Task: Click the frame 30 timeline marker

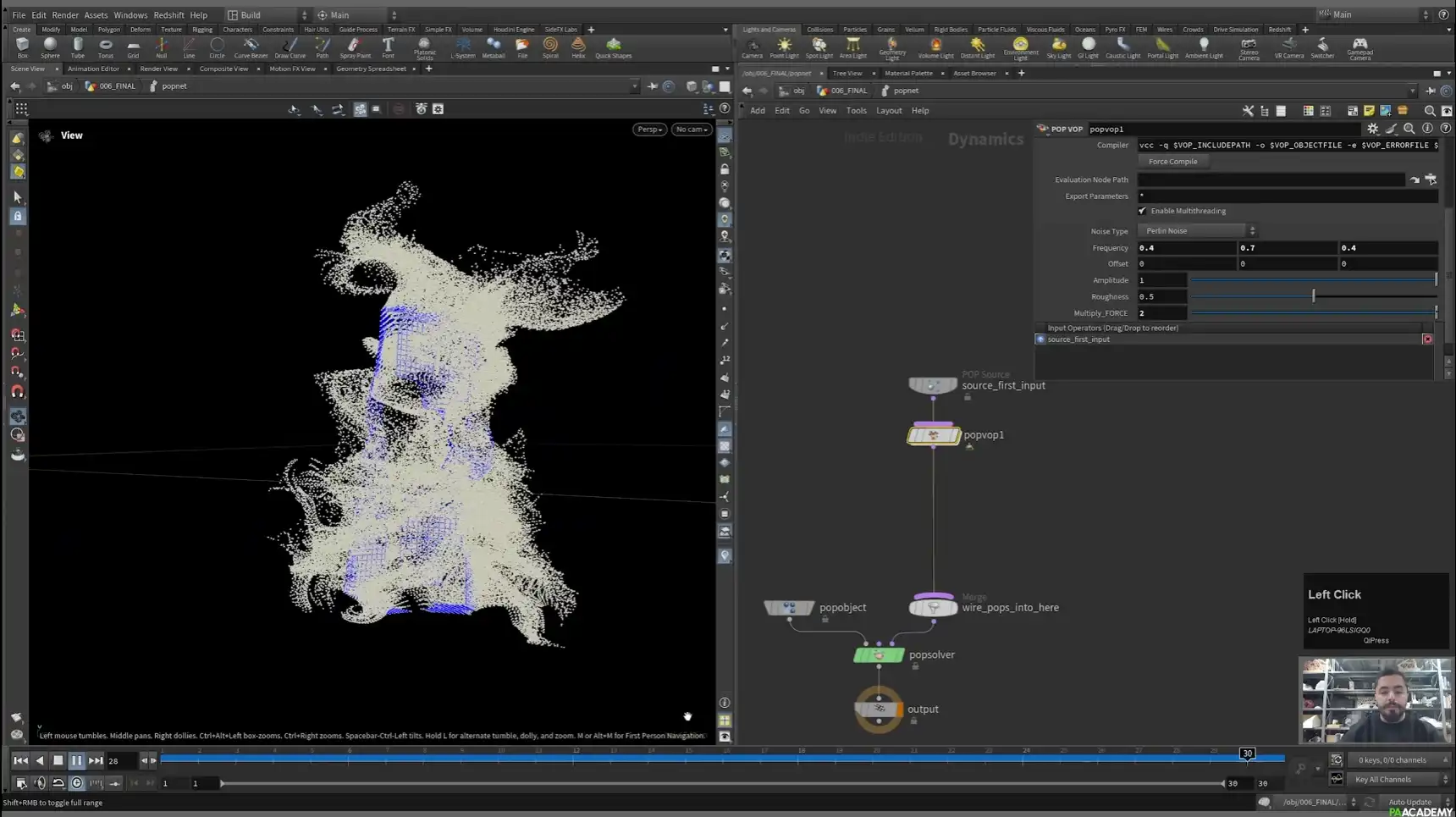Action: pos(1247,753)
